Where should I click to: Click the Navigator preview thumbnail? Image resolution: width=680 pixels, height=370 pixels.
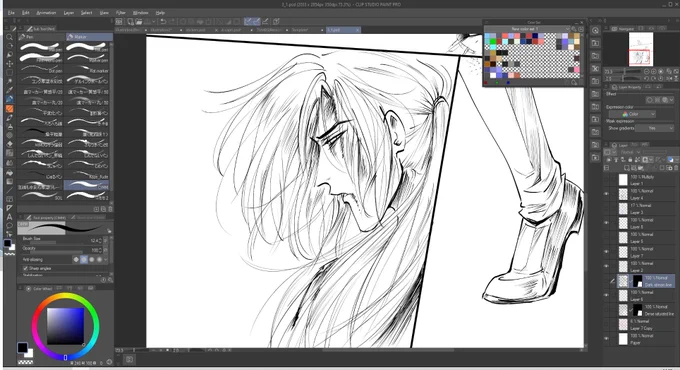(641, 49)
